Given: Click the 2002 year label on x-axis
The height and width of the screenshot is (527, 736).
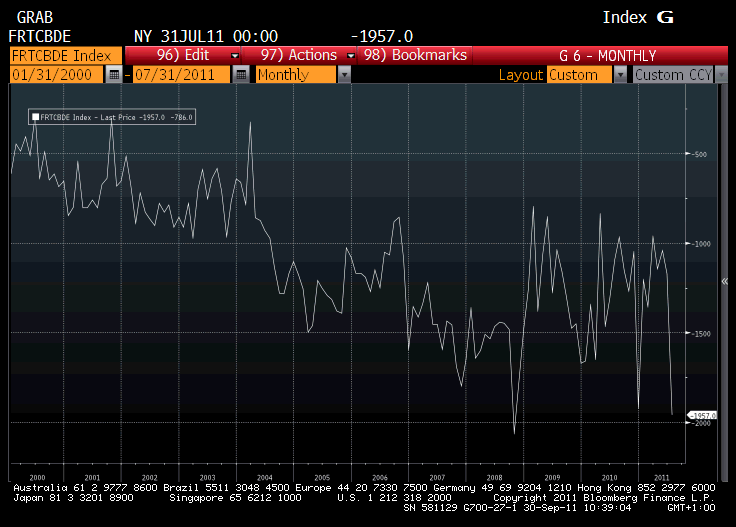Looking at the screenshot, I should 150,477.
